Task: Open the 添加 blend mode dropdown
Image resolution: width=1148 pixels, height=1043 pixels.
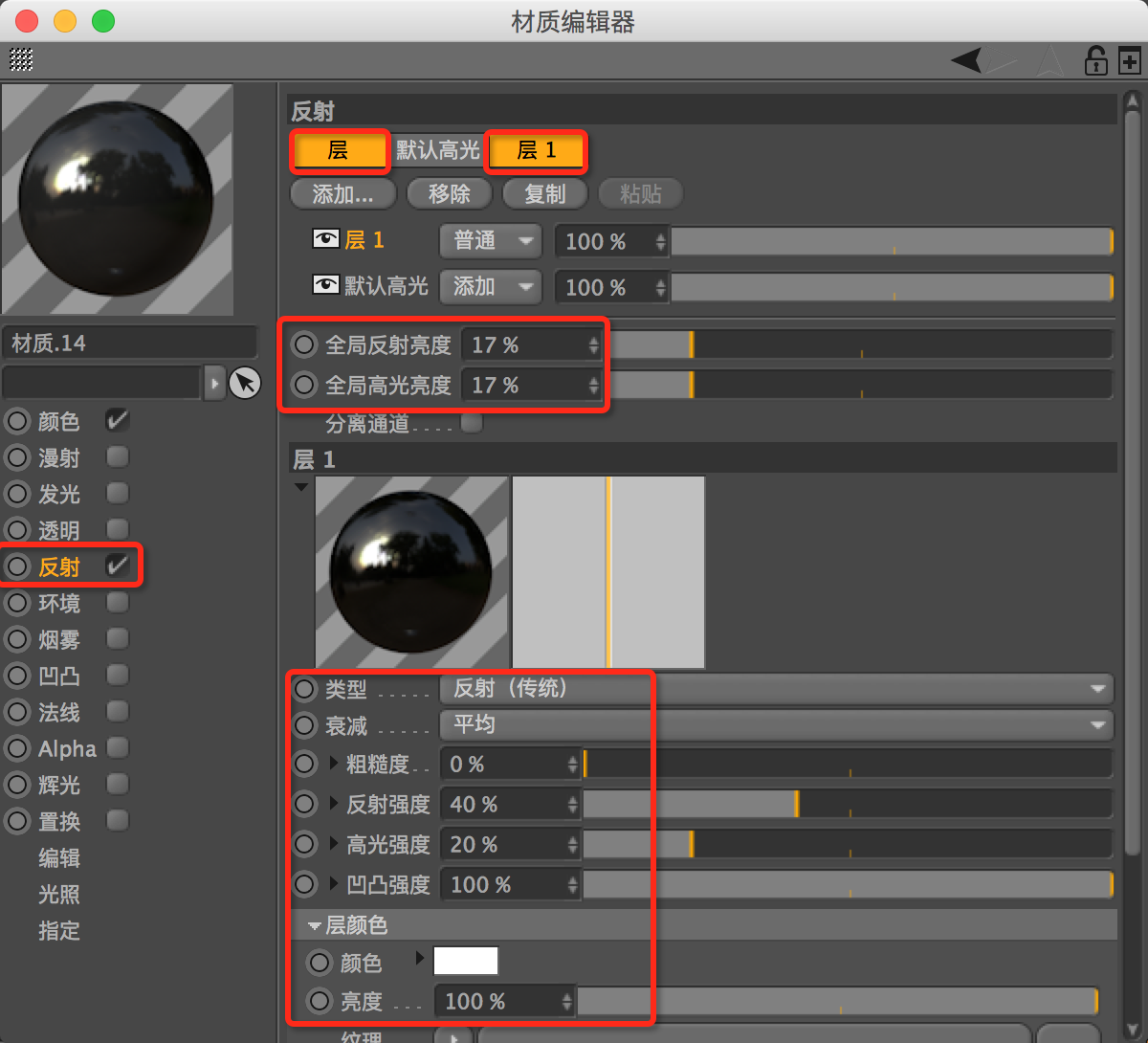Action: (x=491, y=286)
